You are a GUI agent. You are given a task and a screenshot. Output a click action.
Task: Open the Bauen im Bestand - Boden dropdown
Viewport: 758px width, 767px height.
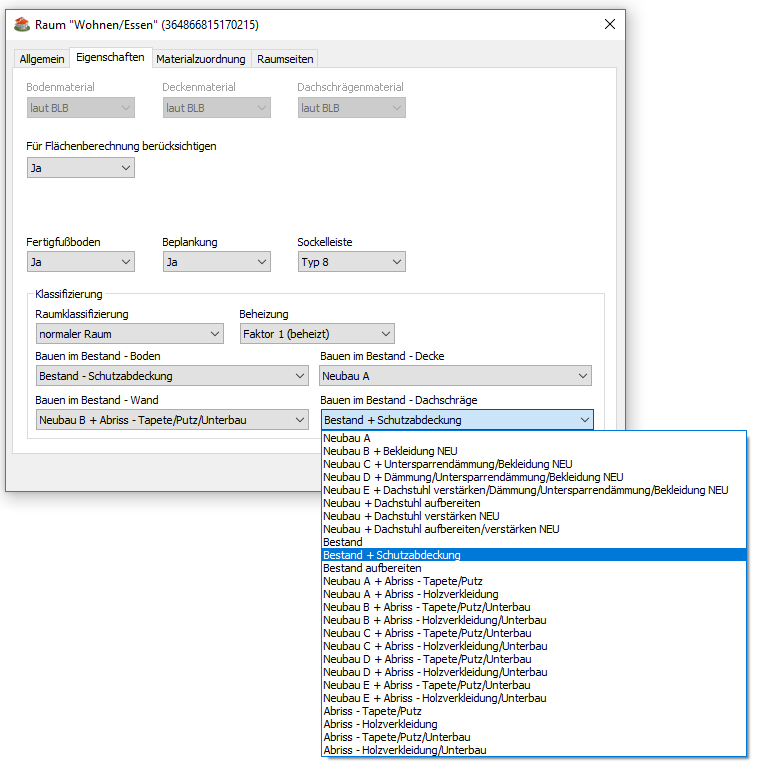(171, 376)
